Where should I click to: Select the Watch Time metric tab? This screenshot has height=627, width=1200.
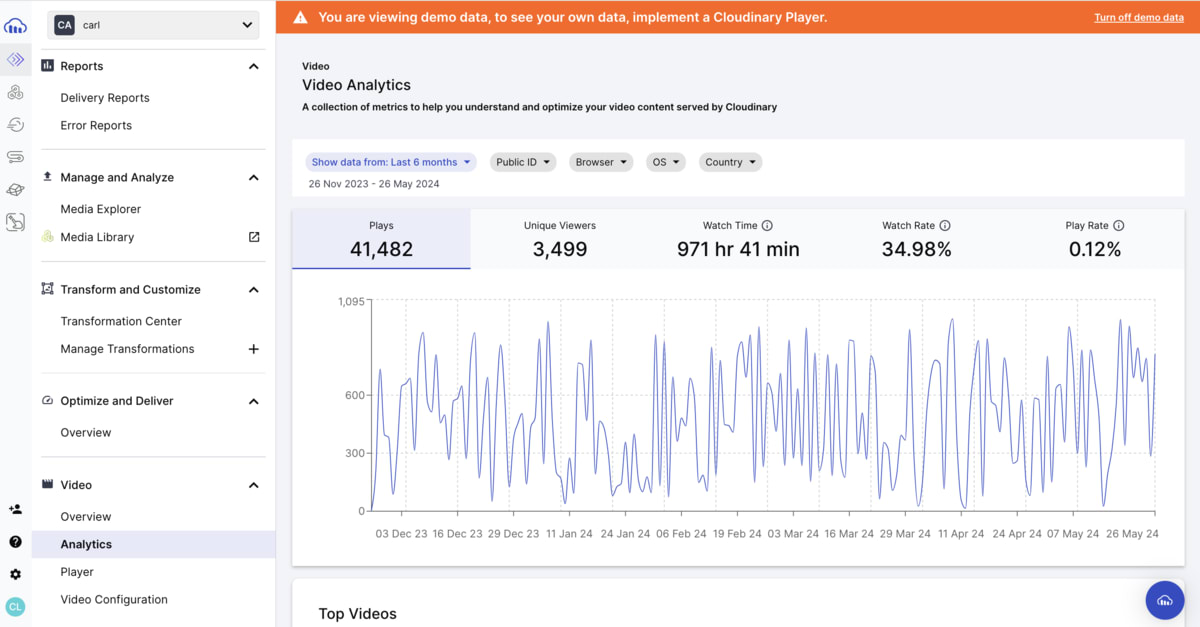click(x=738, y=239)
